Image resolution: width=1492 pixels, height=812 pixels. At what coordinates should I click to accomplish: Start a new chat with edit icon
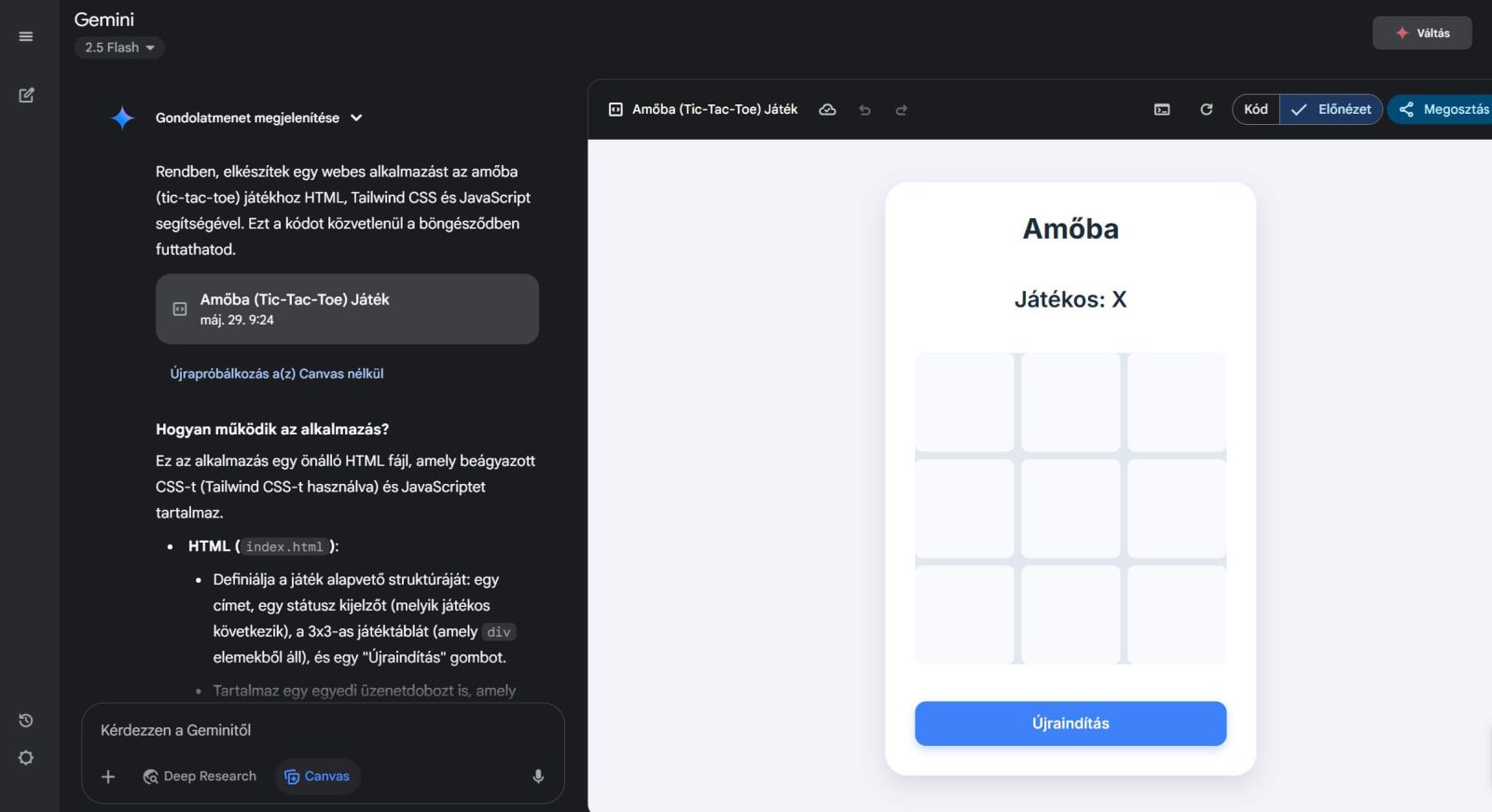[26, 95]
